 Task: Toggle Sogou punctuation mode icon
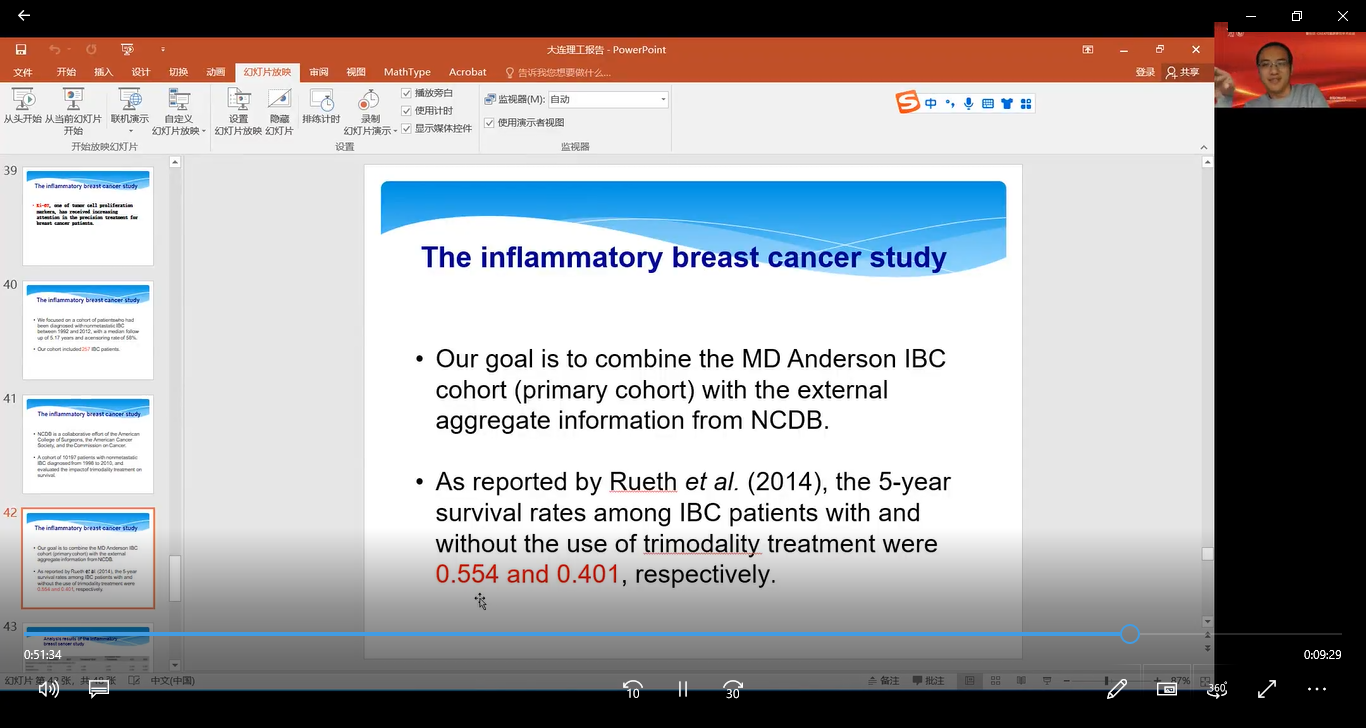(x=950, y=103)
